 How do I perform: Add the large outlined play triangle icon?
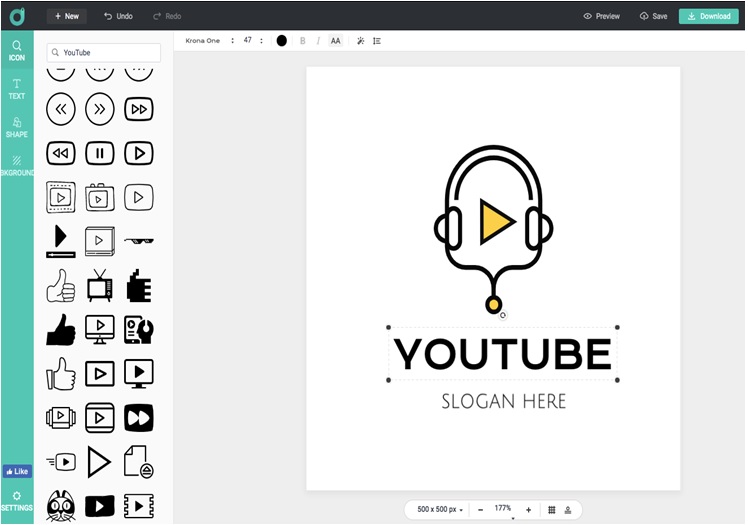[x=99, y=462]
